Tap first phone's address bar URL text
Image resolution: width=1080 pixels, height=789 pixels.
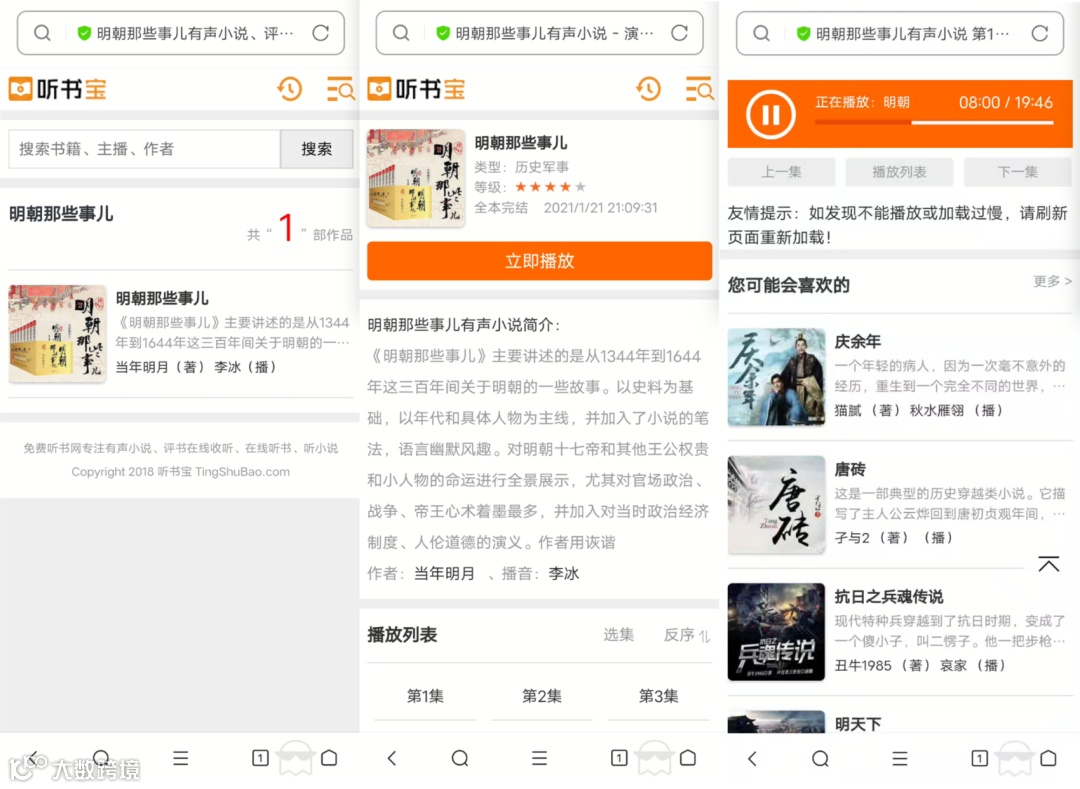195,33
